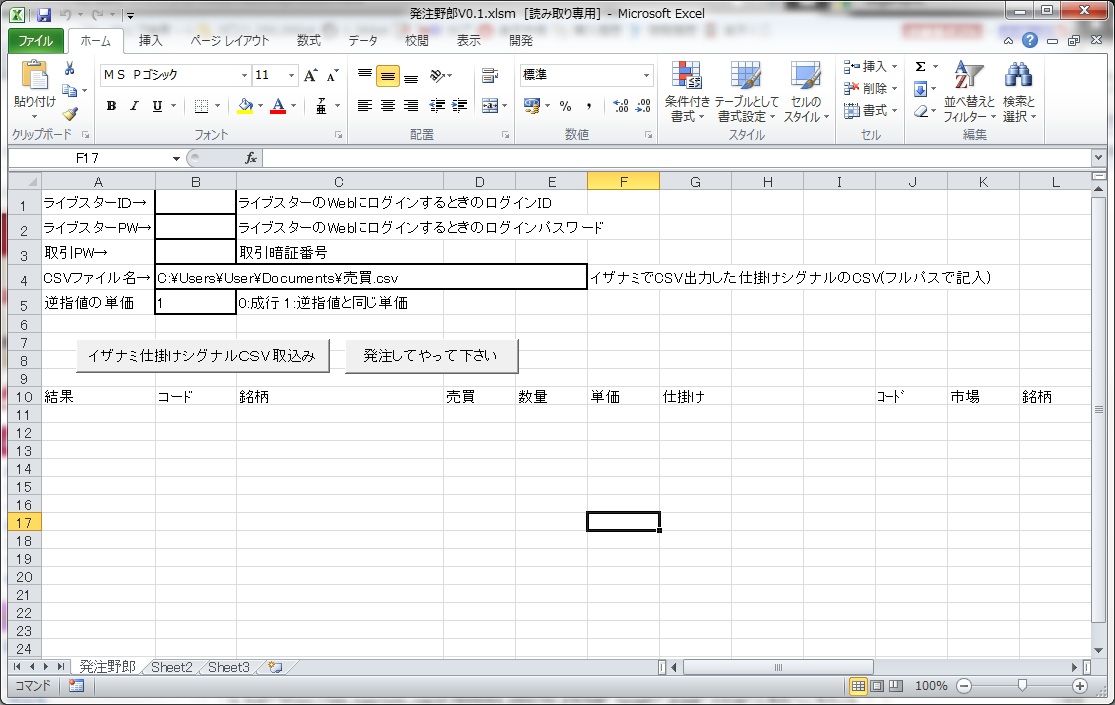Apply comma style number format
Viewport: 1115px width, 705px height.
[x=588, y=106]
